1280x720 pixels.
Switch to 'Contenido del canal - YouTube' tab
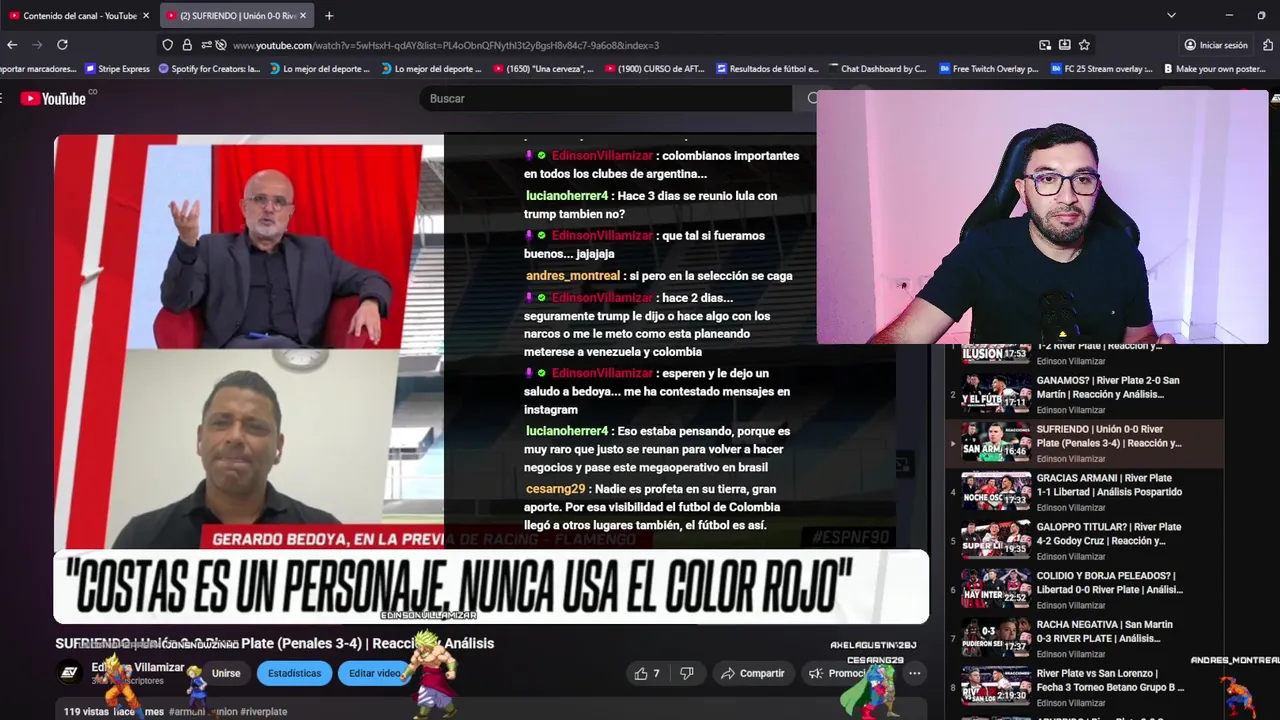coord(79,16)
